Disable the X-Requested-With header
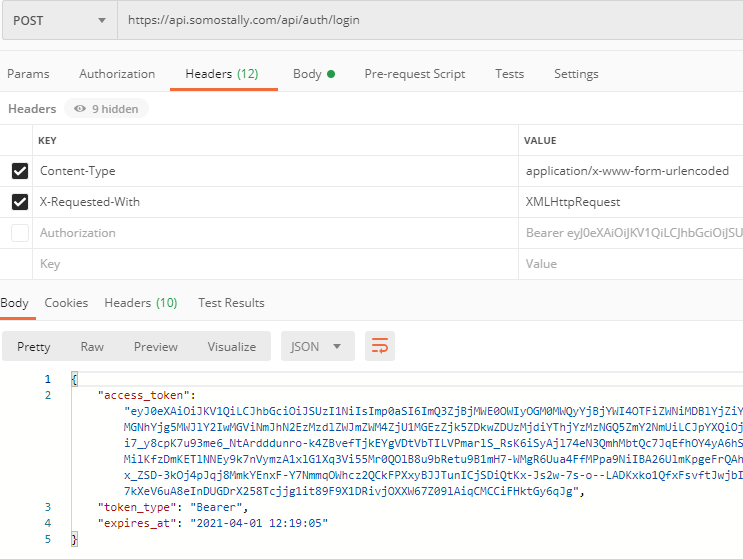743x559 pixels. tap(20, 202)
